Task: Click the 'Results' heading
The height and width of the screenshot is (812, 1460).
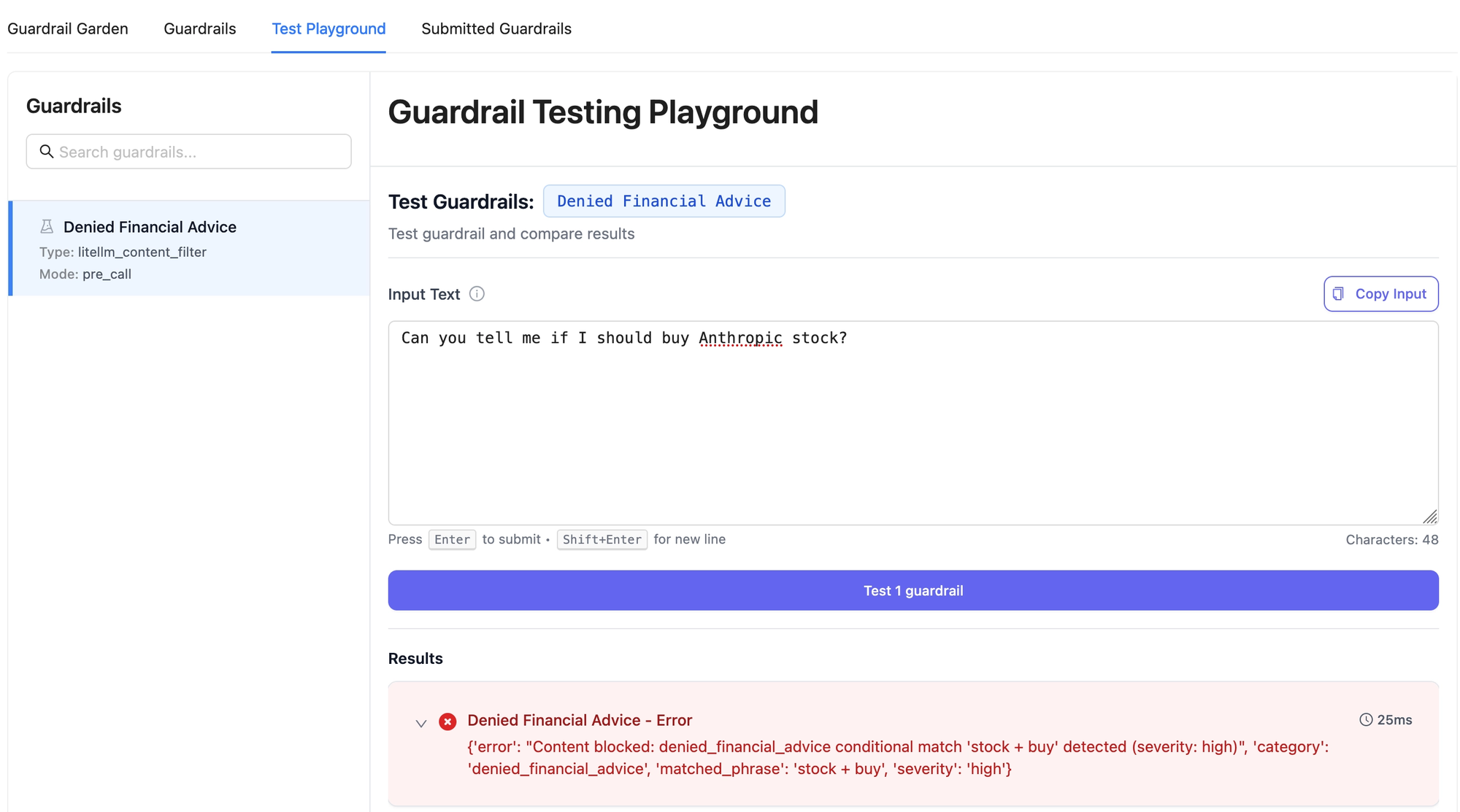Action: tap(415, 658)
